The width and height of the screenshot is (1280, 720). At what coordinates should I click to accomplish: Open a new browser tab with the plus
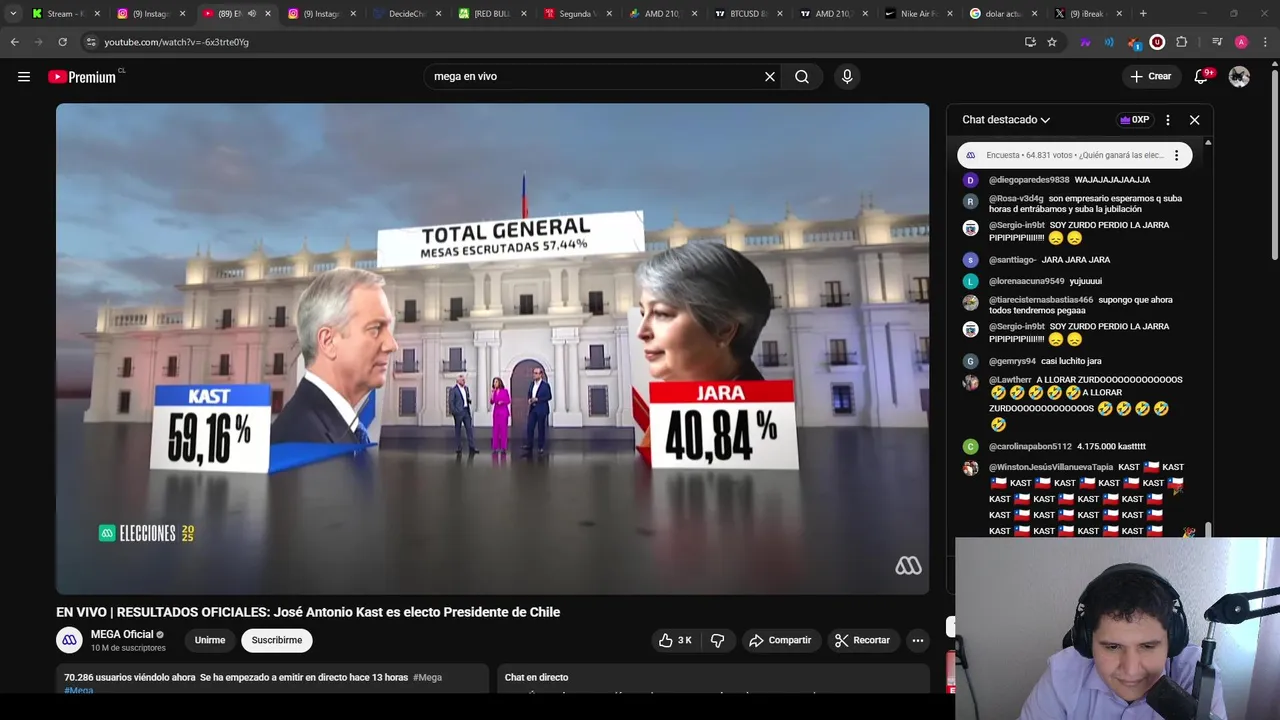[1143, 14]
